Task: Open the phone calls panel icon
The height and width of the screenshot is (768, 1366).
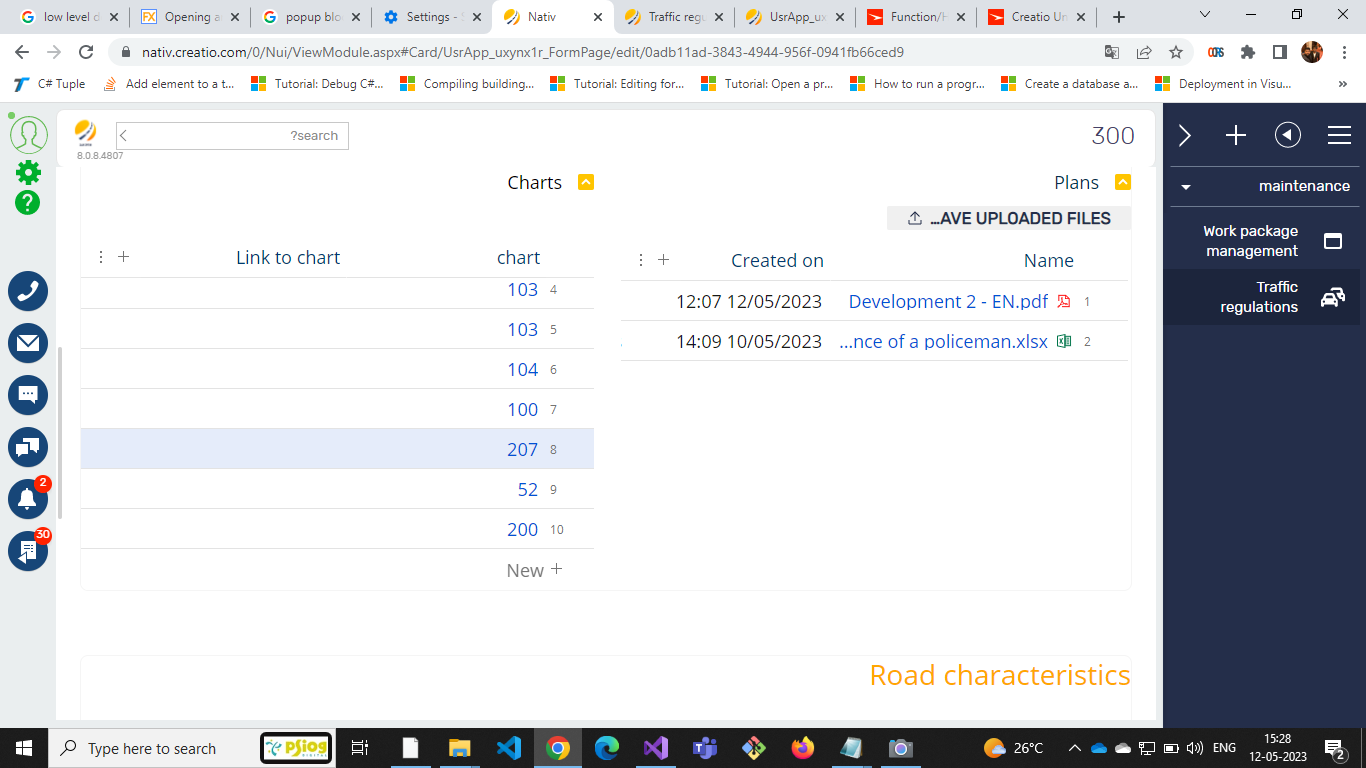Action: (28, 291)
